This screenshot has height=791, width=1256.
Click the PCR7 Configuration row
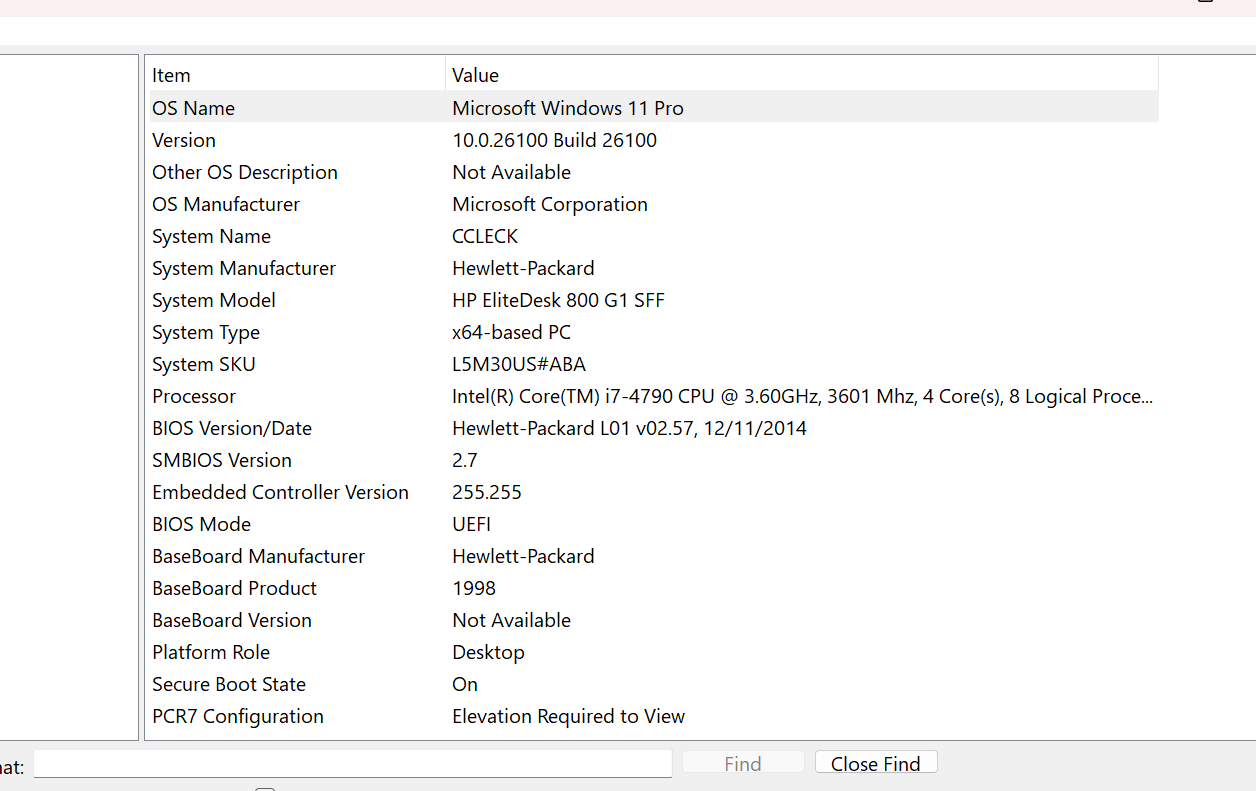coord(238,716)
